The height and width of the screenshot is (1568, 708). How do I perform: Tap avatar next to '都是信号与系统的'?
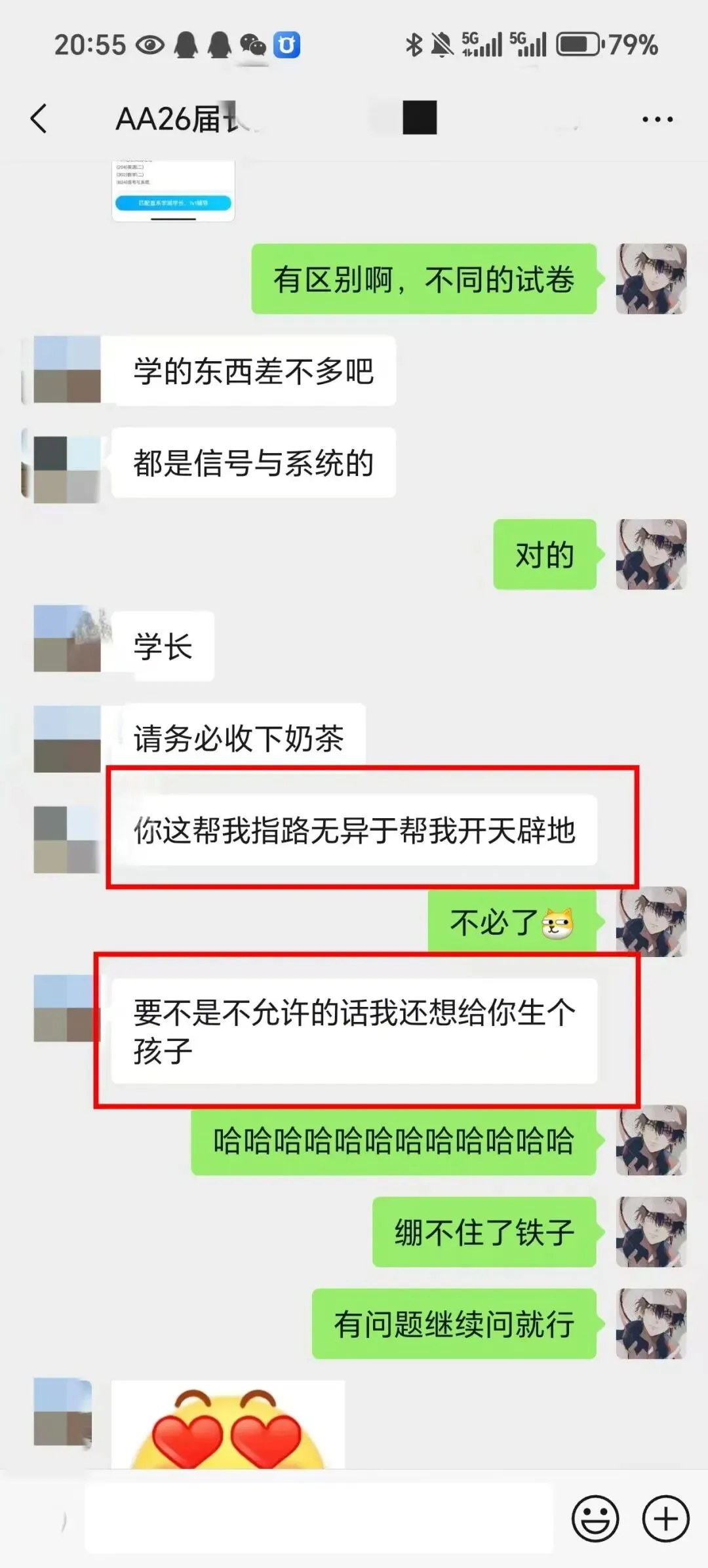(x=67, y=469)
